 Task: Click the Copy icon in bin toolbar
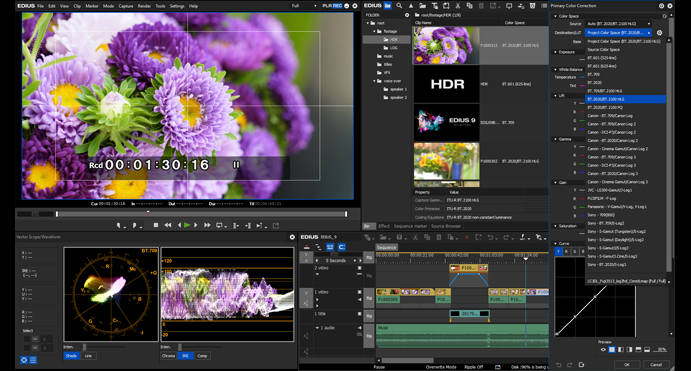coord(469,6)
